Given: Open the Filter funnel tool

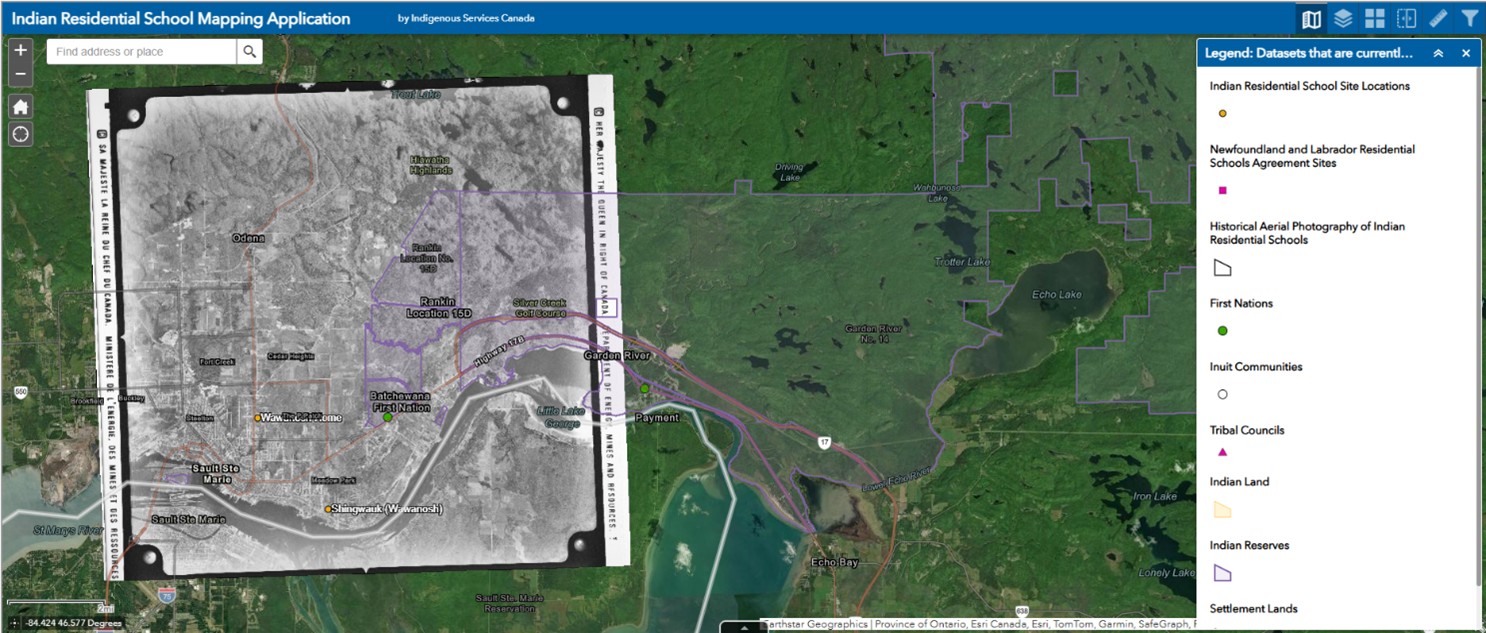Looking at the screenshot, I should 1470,17.
